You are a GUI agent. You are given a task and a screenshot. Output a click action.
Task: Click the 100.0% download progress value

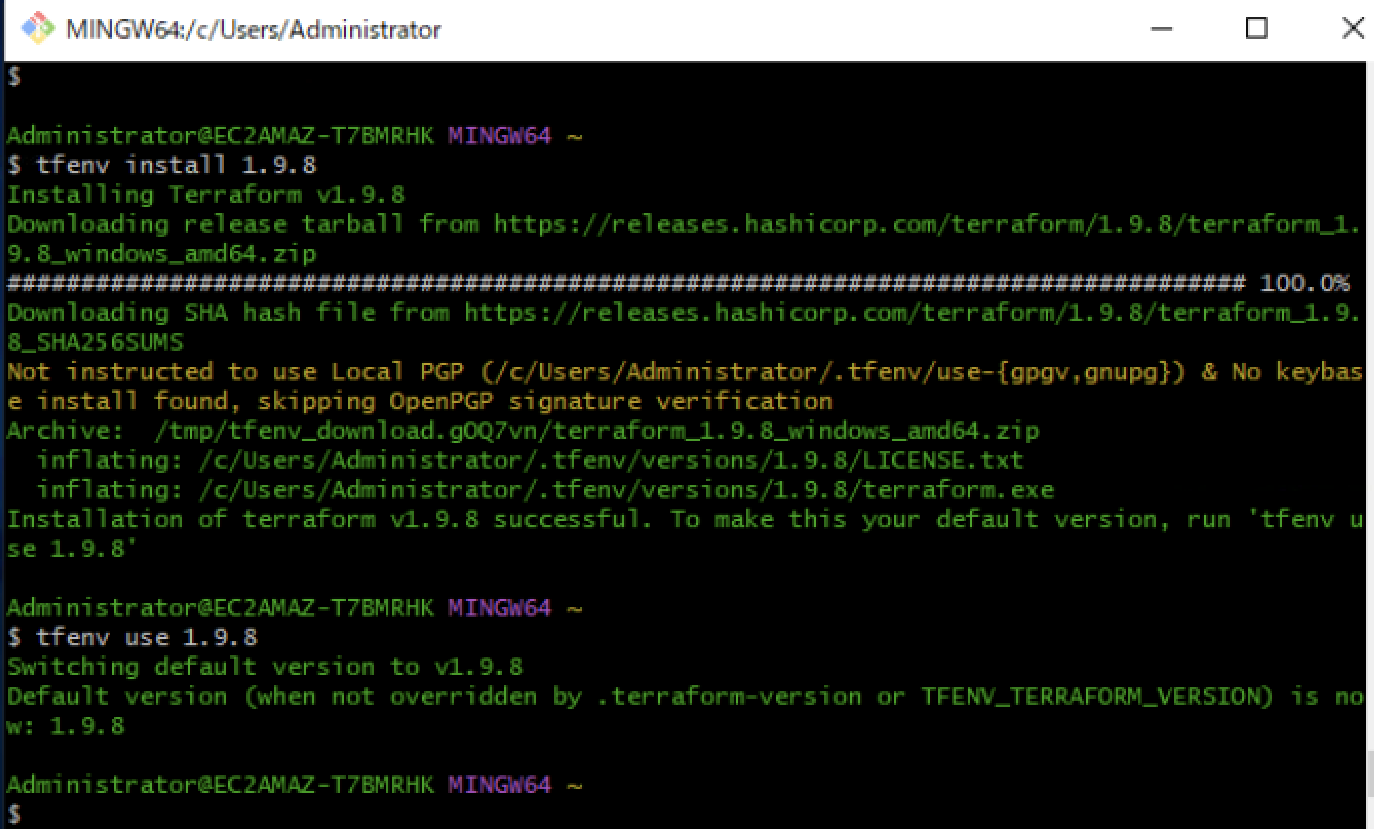click(x=1304, y=283)
